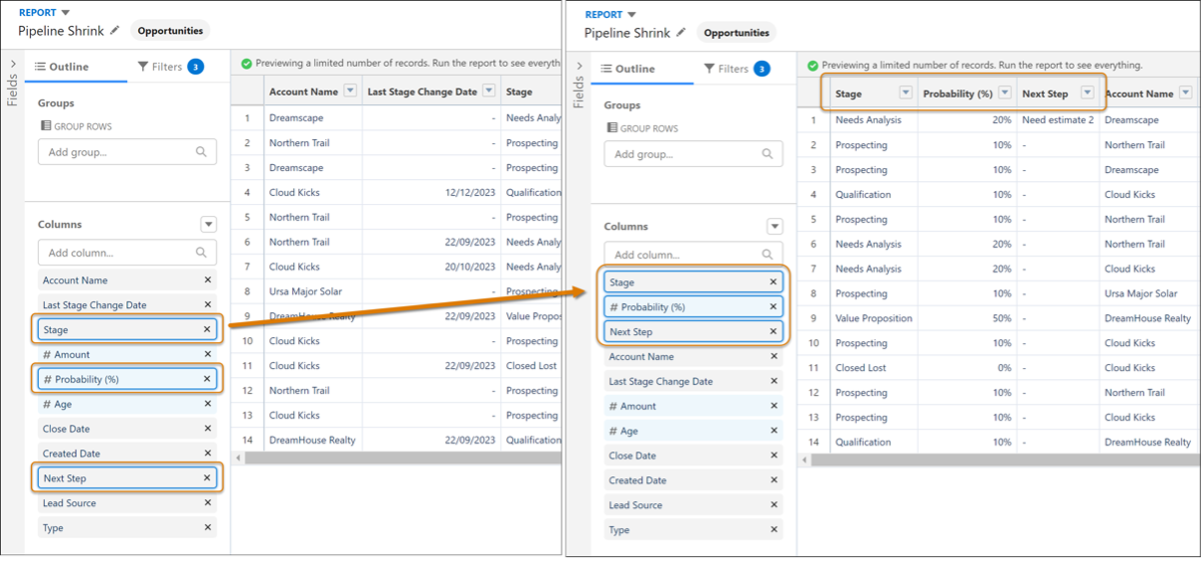Click search icon in right Add column field
1203x562 pixels.
[x=768, y=255]
